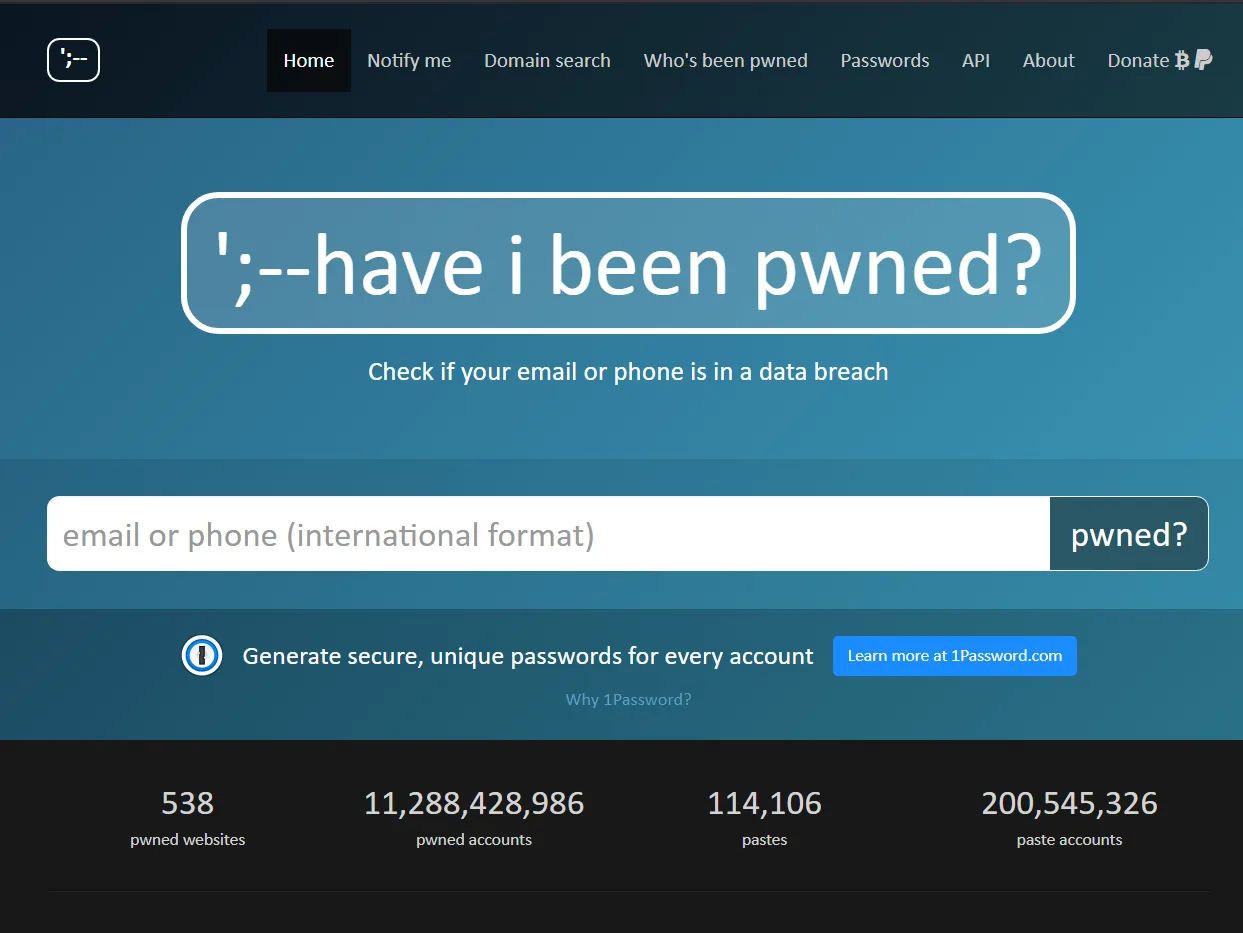Click the ';--have i been pwned? banner
The image size is (1243, 933).
628,263
